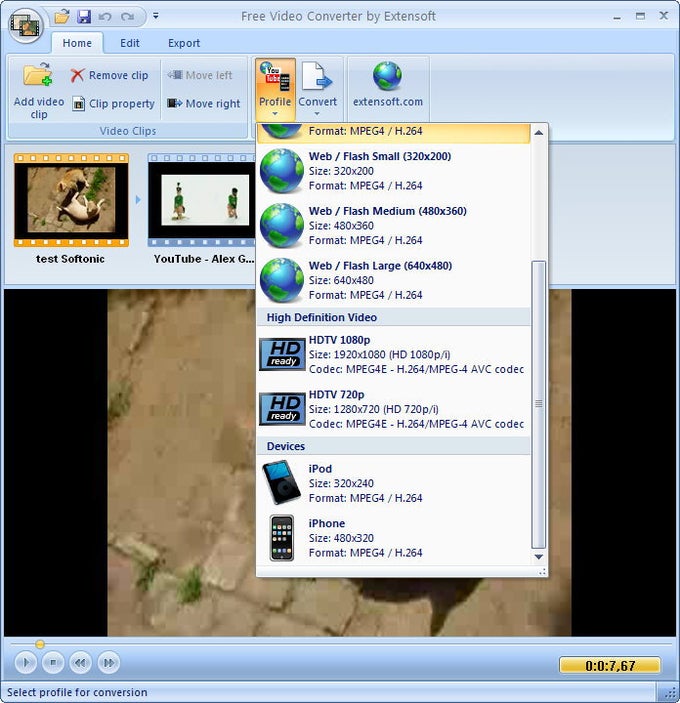
Task: Close the Free Video Converter window
Action: 664,16
